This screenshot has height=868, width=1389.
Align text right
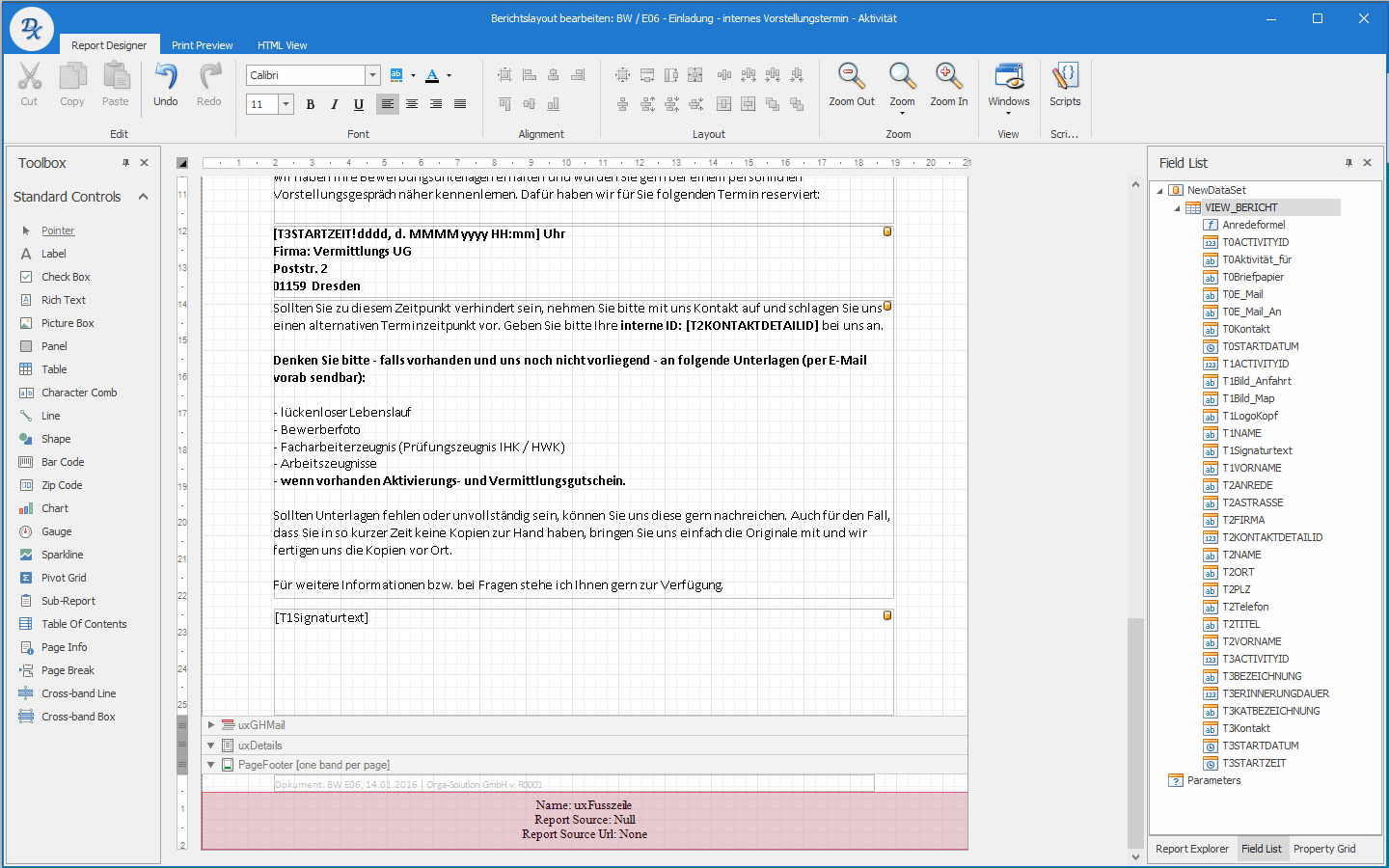436,104
